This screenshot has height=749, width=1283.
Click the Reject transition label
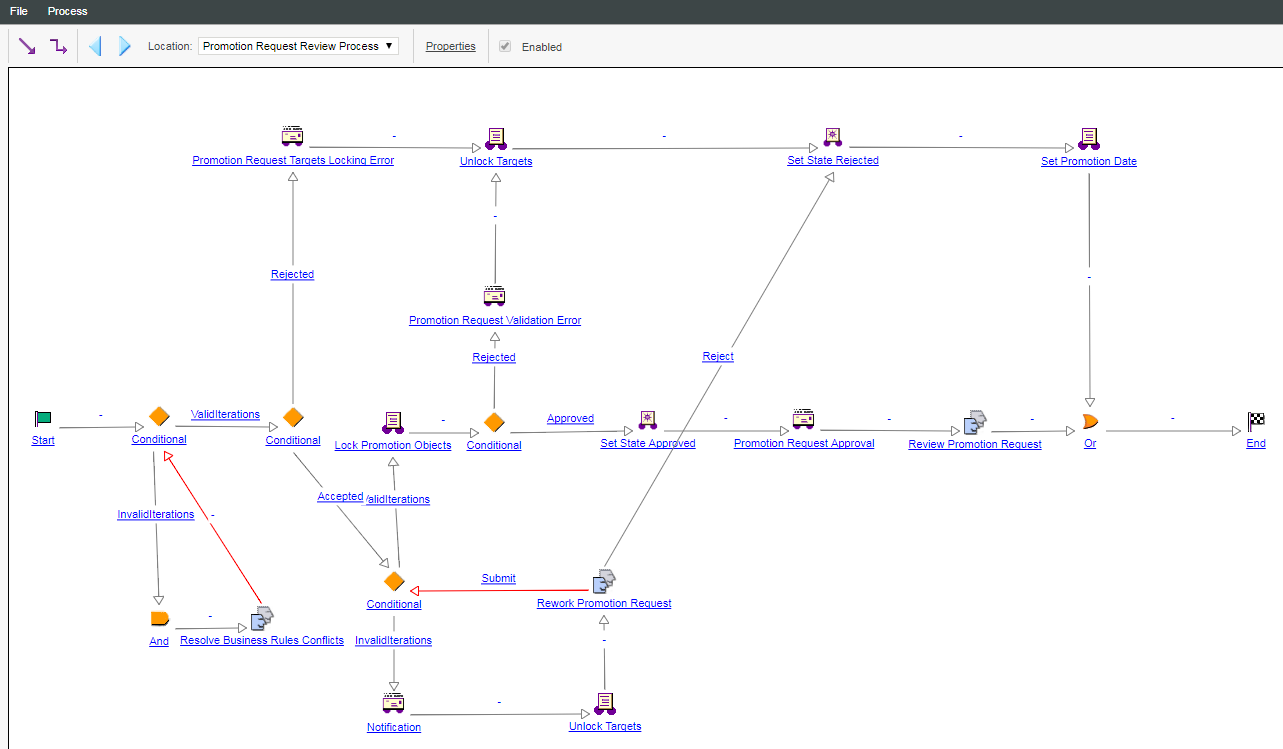point(718,356)
